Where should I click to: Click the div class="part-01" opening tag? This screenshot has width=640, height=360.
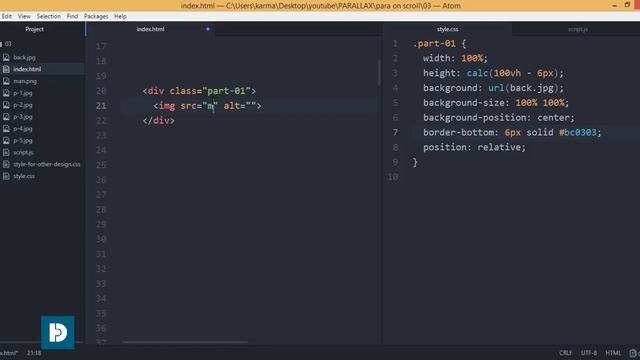pos(199,91)
